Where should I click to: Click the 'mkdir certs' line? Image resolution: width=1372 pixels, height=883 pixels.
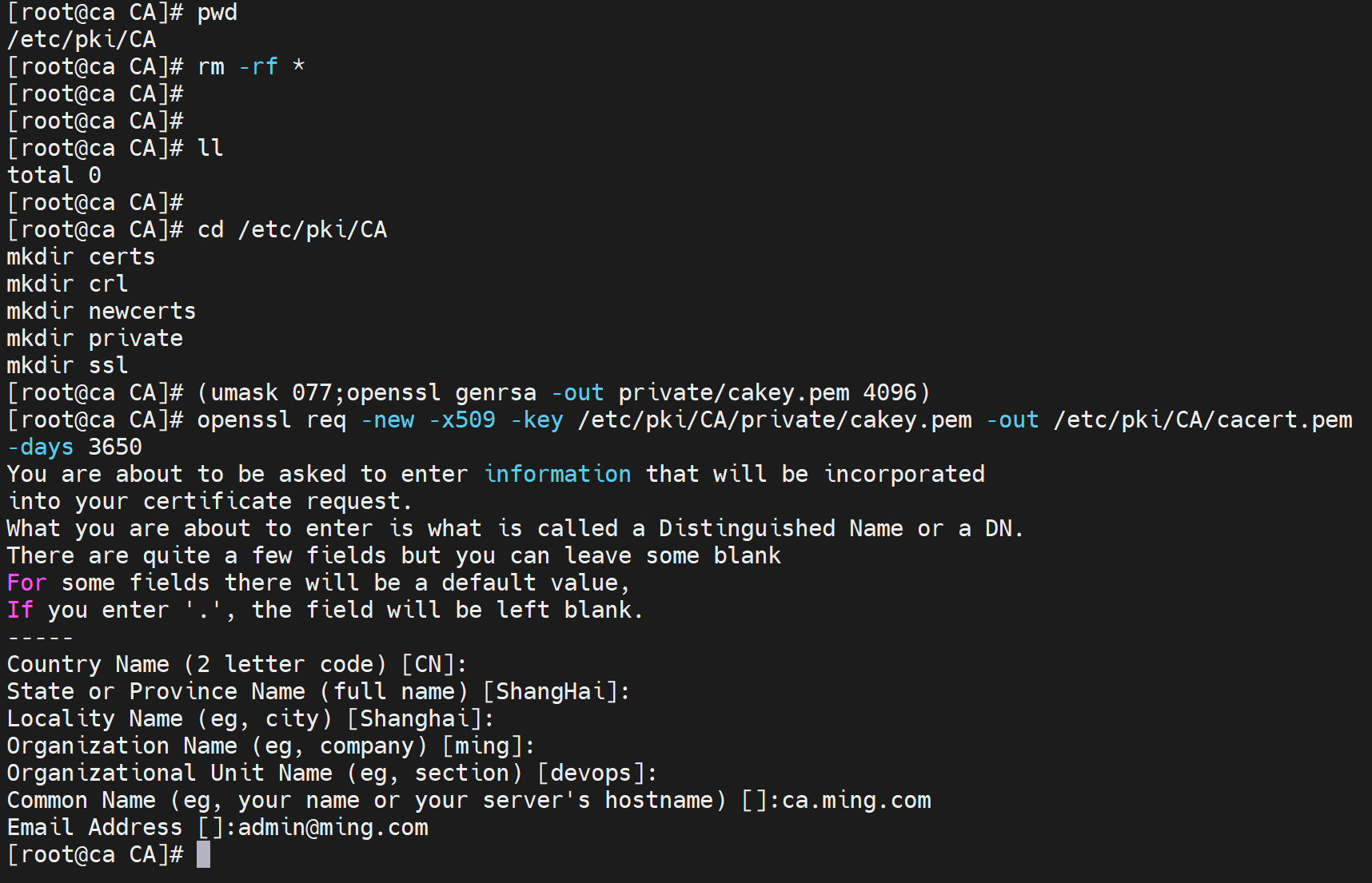[x=81, y=257]
